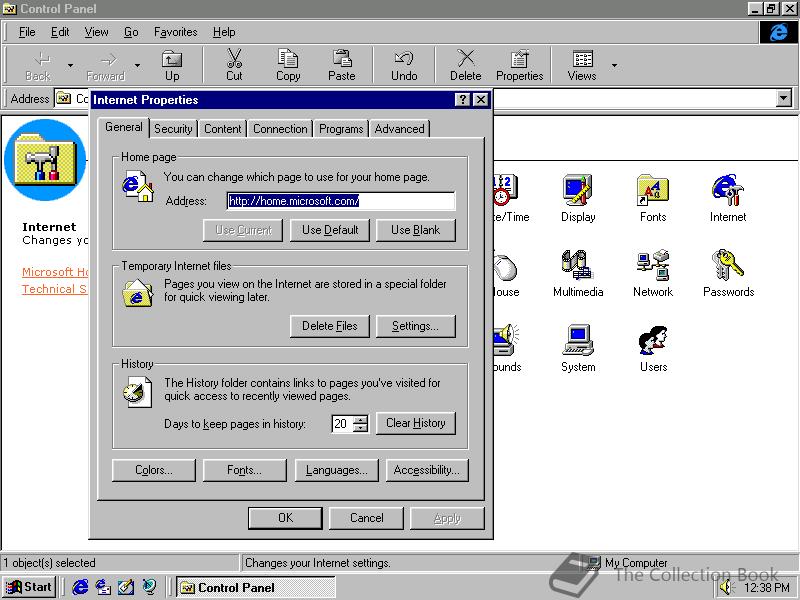Click Delete Files button
The image size is (800, 600).
click(x=330, y=326)
